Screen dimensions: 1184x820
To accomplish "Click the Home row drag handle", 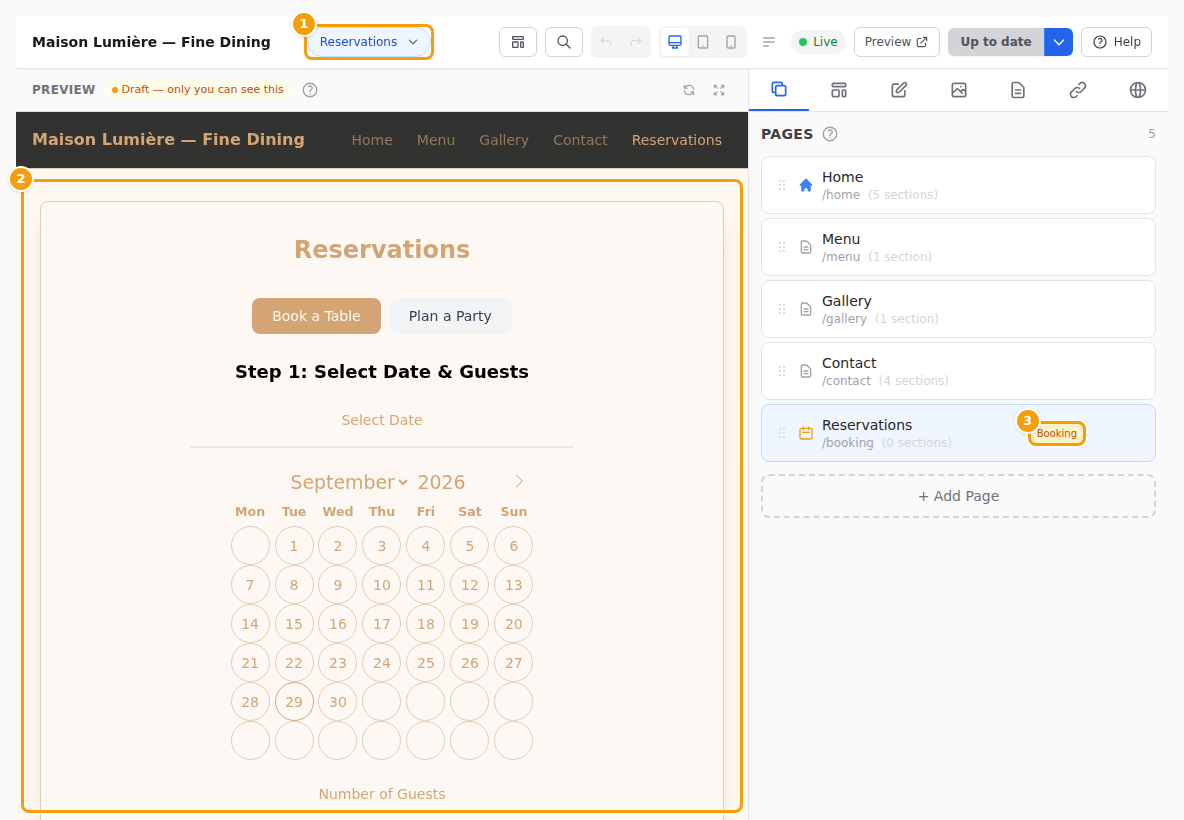I will click(782, 185).
